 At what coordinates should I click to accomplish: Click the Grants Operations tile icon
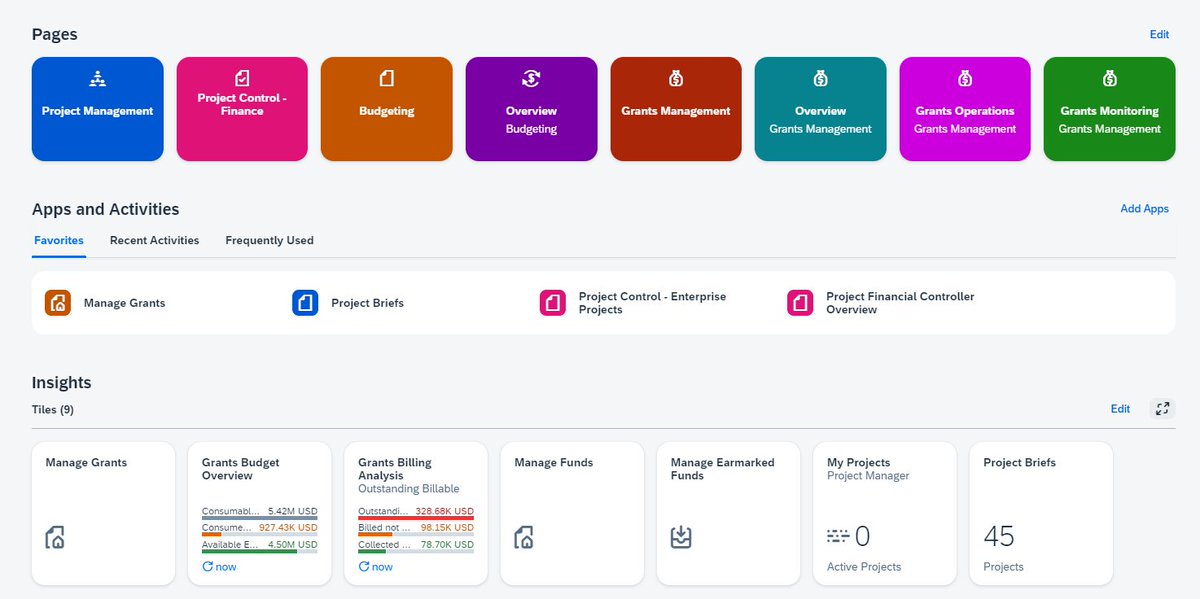965,78
